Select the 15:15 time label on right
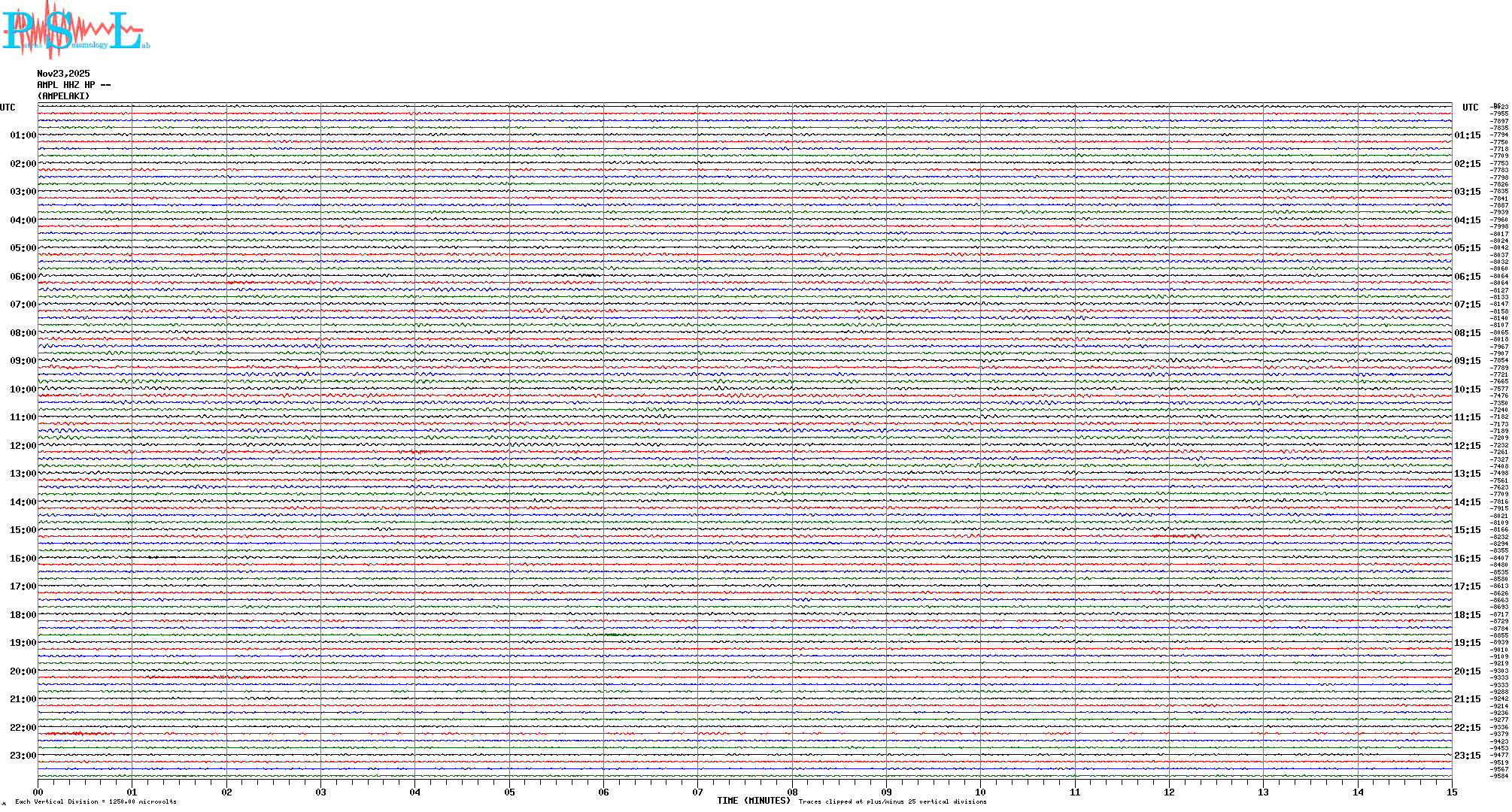1512x812 pixels. pos(1467,530)
